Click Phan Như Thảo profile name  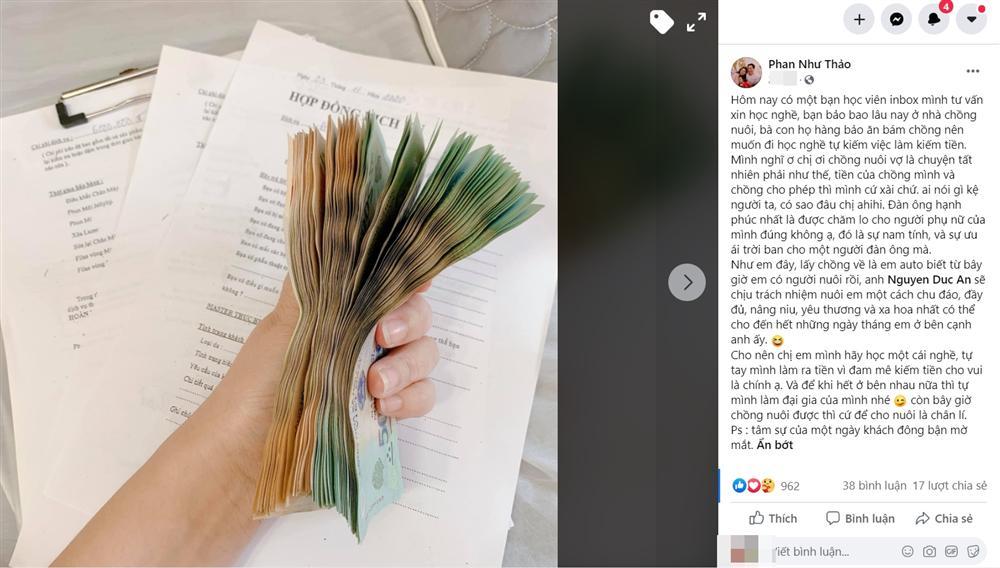click(x=809, y=64)
